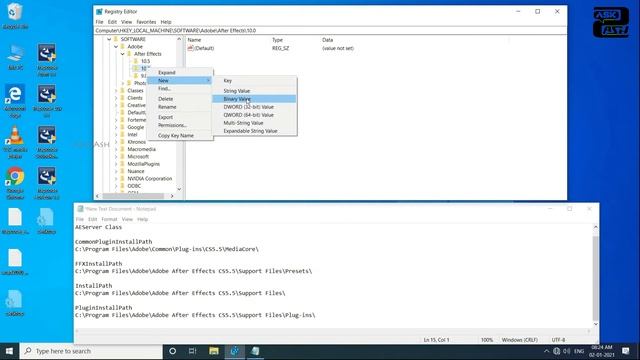Open the This PC desktop icon
The height and width of the screenshot is (360, 640).
point(15,54)
